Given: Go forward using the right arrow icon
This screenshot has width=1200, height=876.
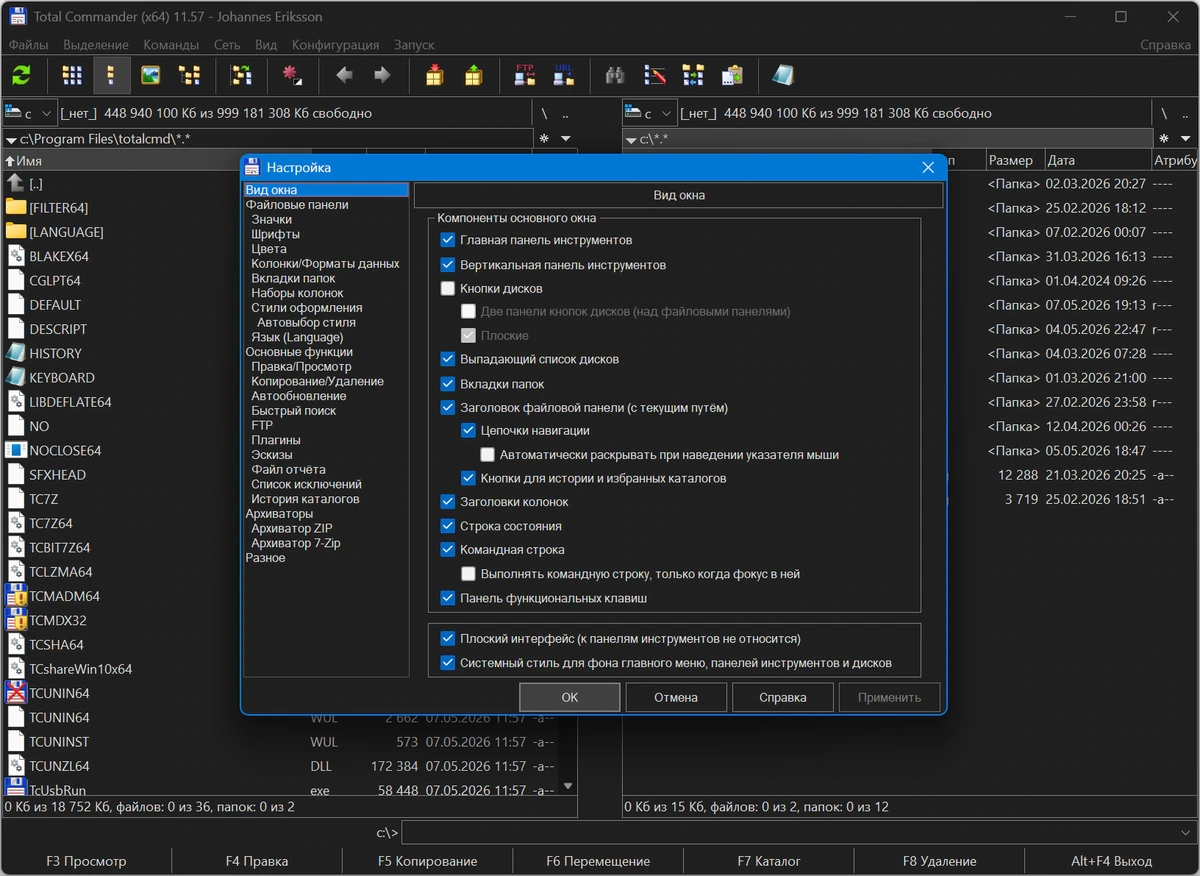Looking at the screenshot, I should [x=382, y=75].
